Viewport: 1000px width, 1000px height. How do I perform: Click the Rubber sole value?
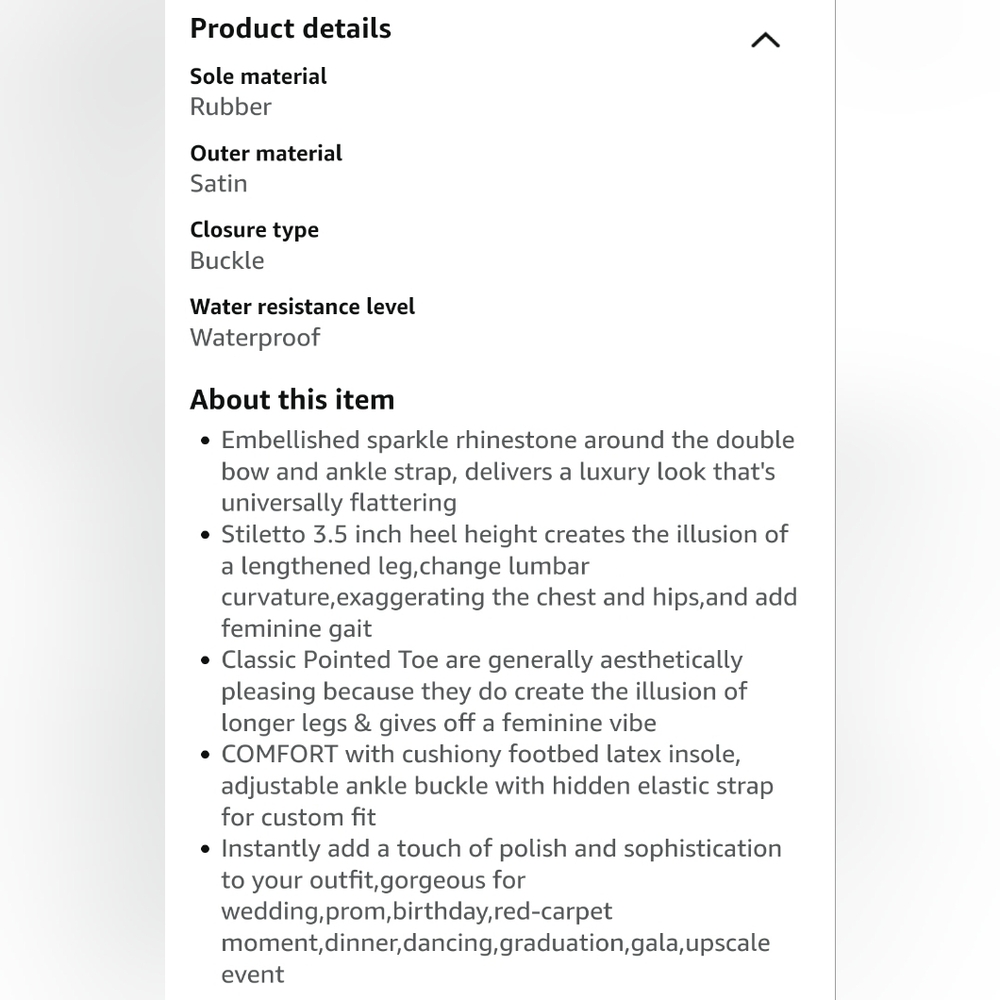point(231,107)
